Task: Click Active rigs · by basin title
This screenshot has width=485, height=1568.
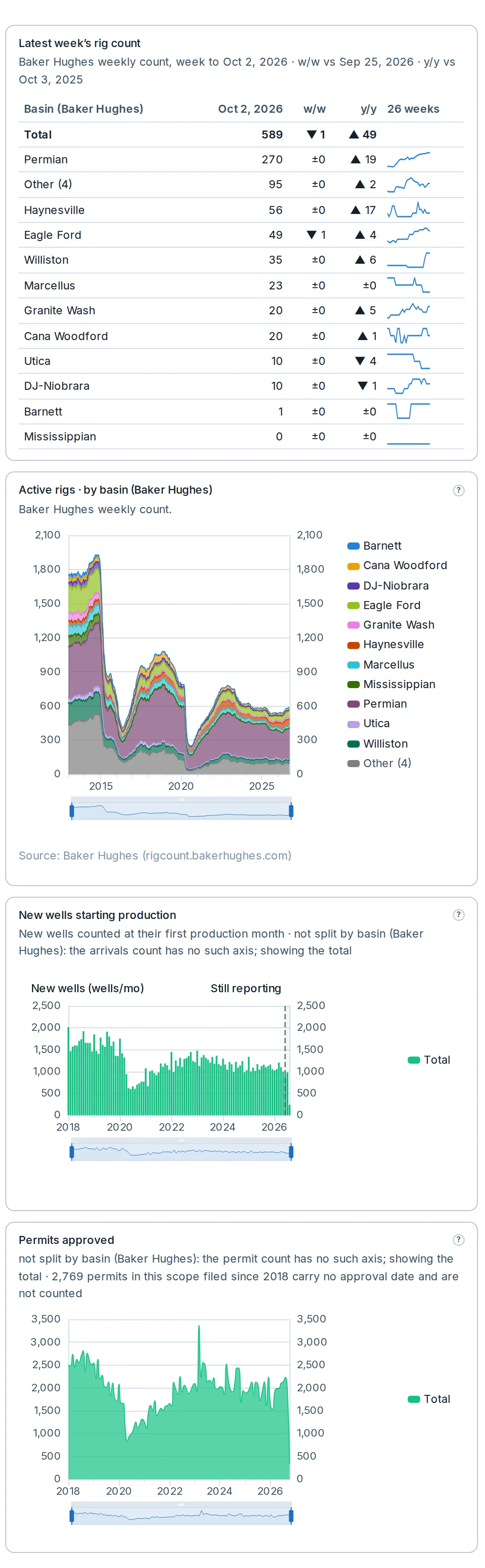Action: pos(115,490)
